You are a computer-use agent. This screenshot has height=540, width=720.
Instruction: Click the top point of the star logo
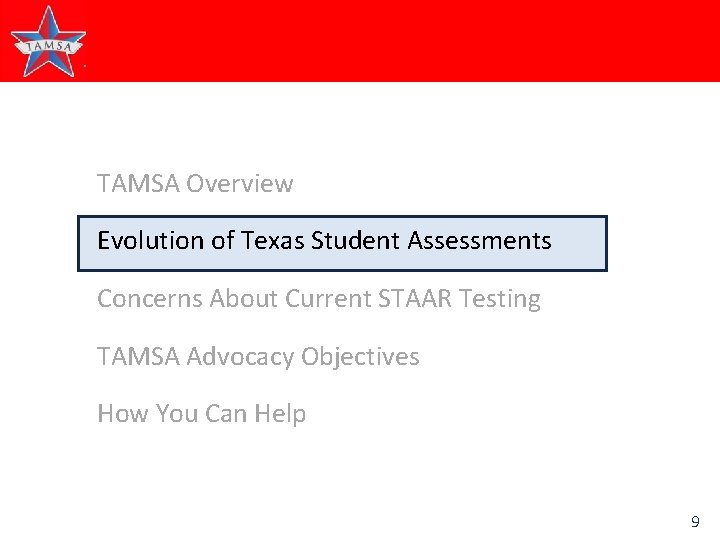(x=48, y=14)
